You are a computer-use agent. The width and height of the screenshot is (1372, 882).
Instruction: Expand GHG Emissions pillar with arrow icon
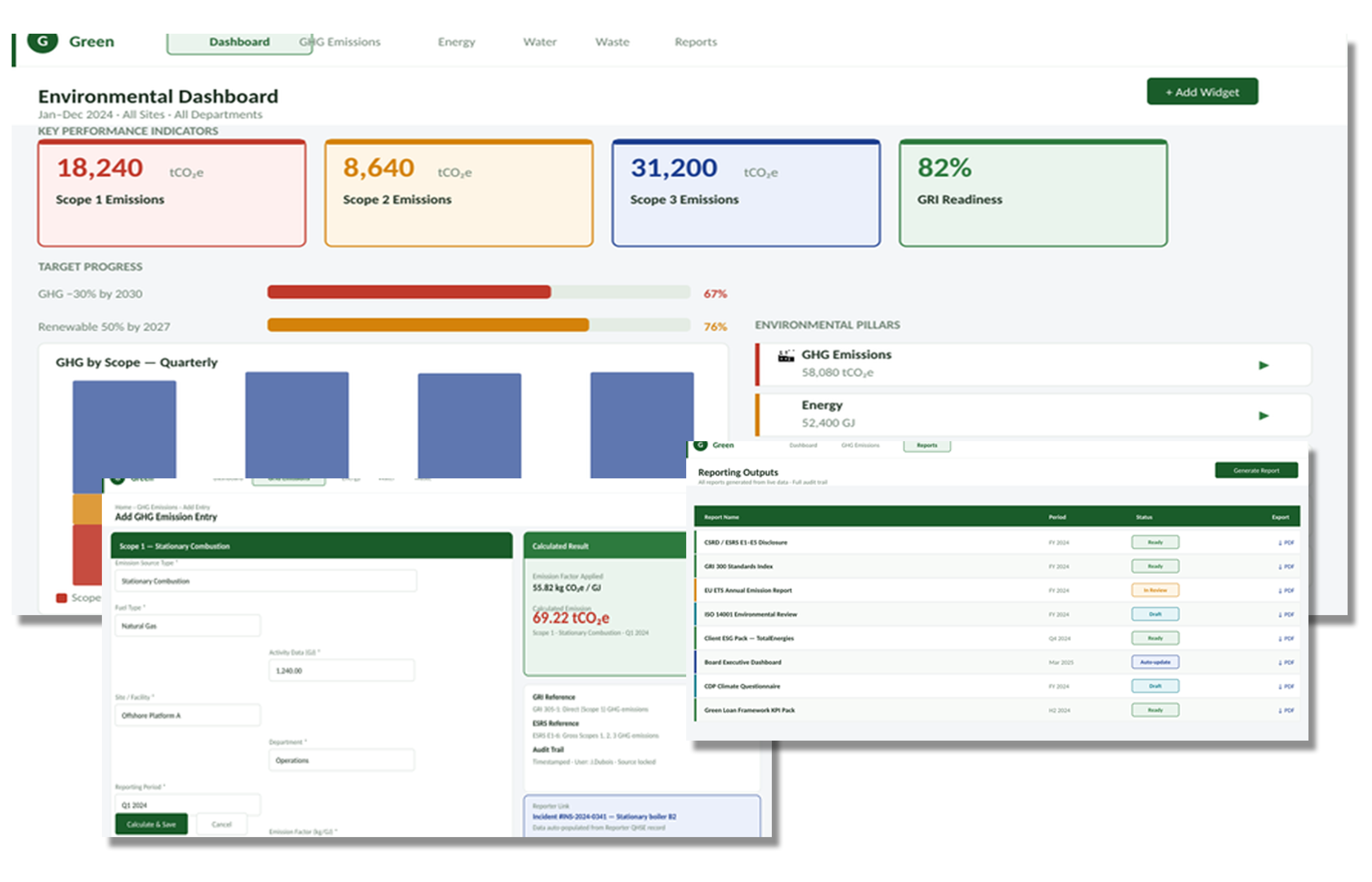coord(1263,365)
